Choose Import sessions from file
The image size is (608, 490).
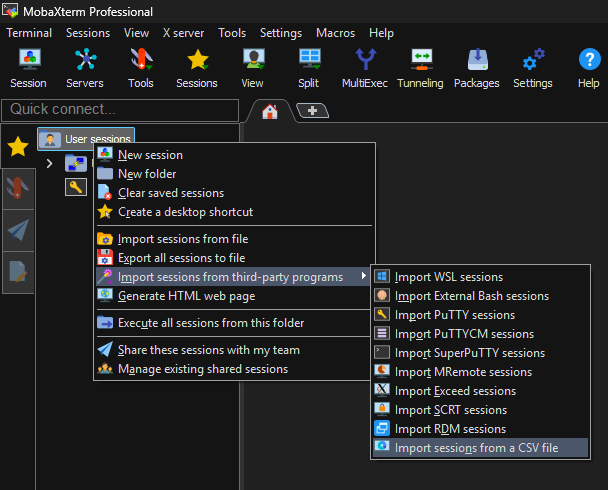(x=234, y=239)
